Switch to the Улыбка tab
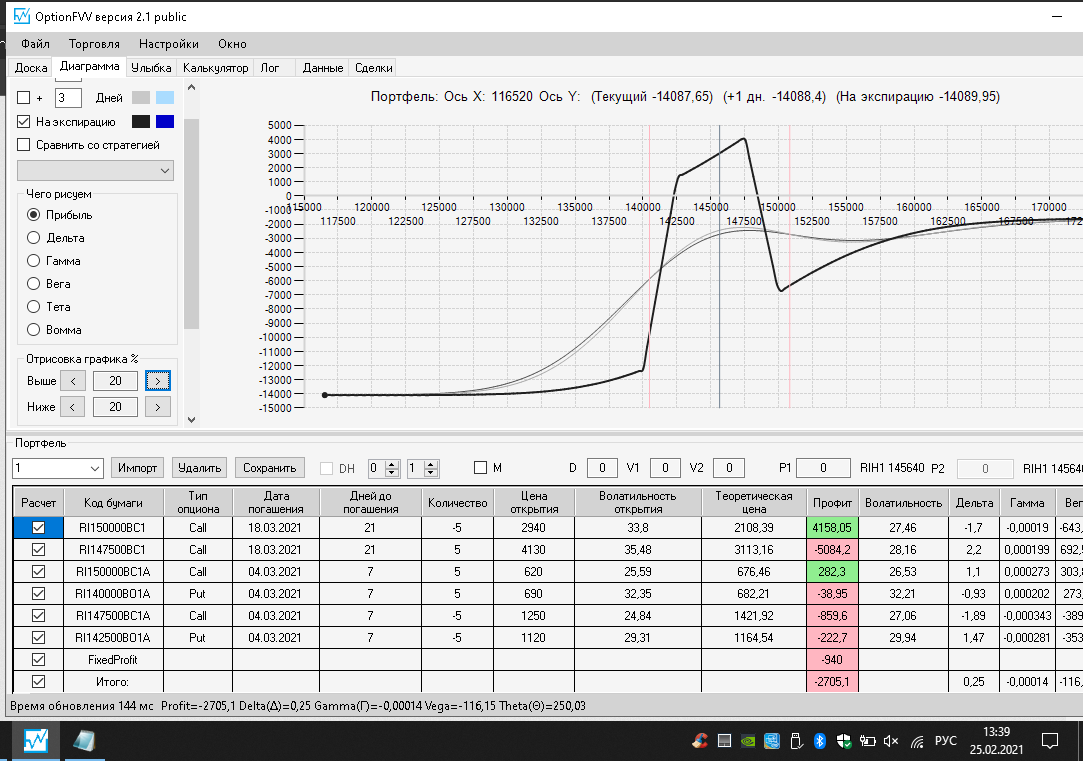Screen dimensions: 1083x761 pos(151,68)
